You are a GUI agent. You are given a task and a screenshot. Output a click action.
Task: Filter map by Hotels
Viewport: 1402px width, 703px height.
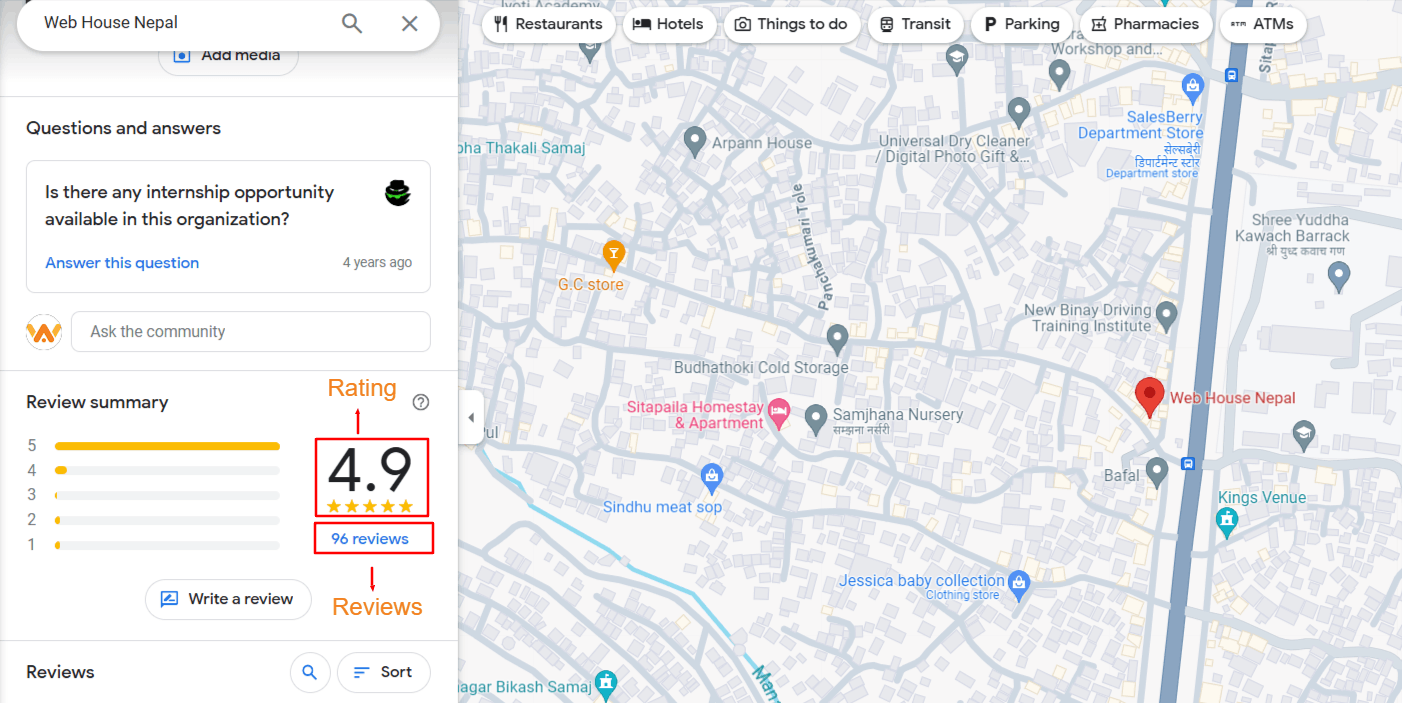669,24
